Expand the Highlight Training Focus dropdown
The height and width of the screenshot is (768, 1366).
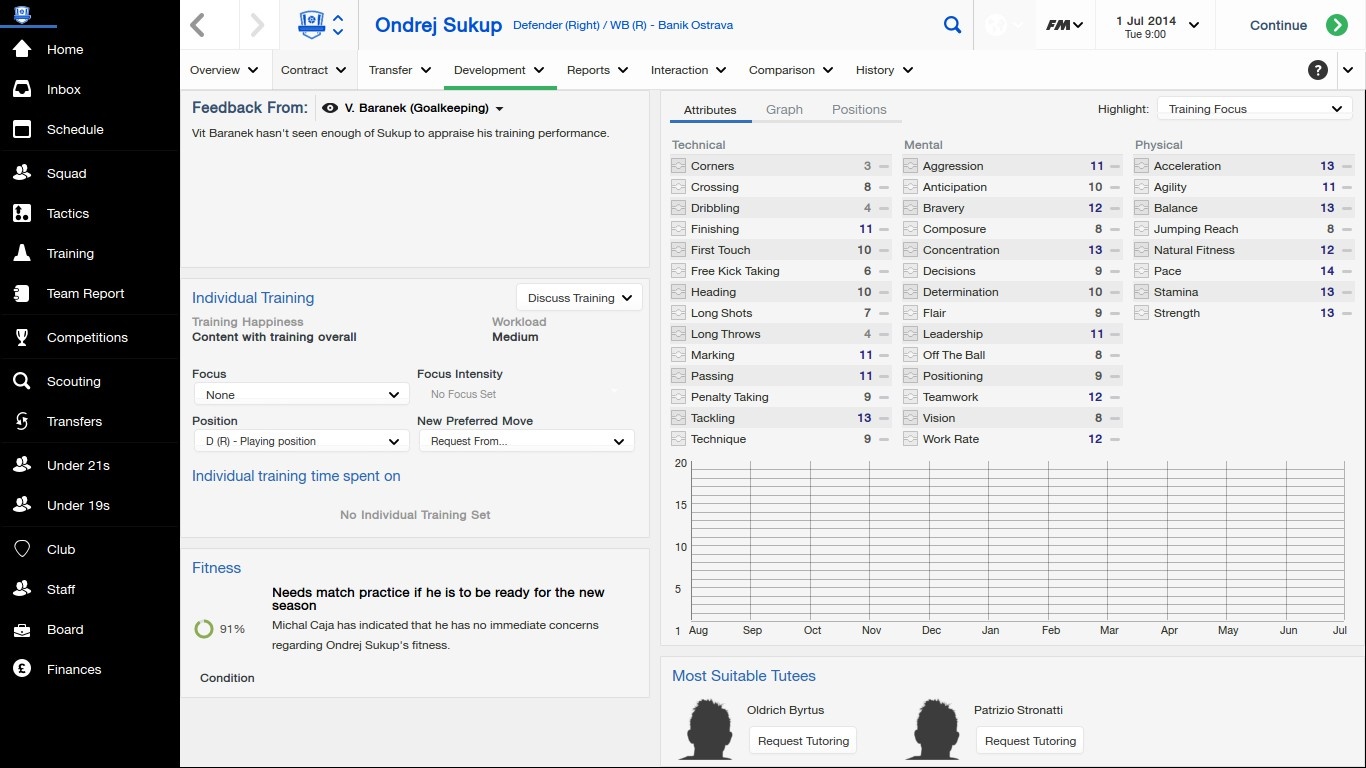click(1254, 109)
